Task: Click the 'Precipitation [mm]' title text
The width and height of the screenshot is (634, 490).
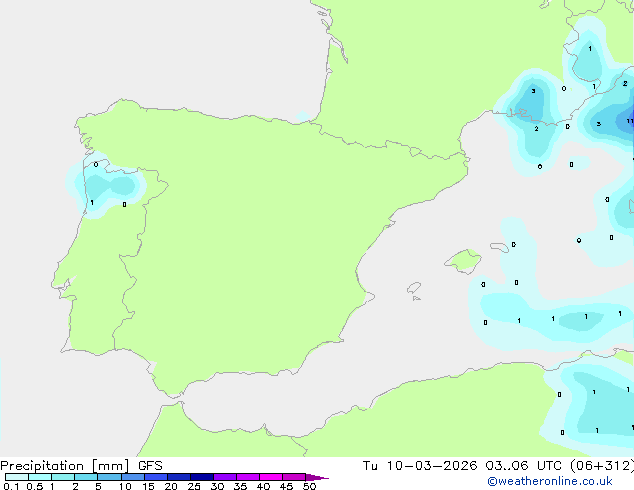Action: [65, 466]
